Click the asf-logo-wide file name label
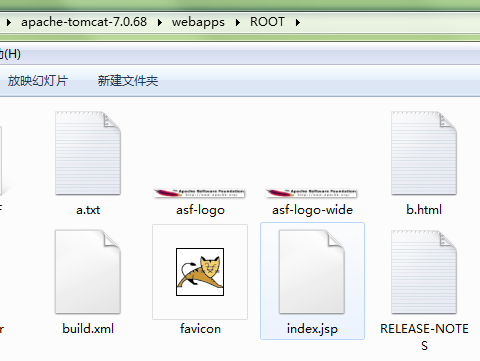Image resolution: width=480 pixels, height=361 pixels. (x=312, y=210)
